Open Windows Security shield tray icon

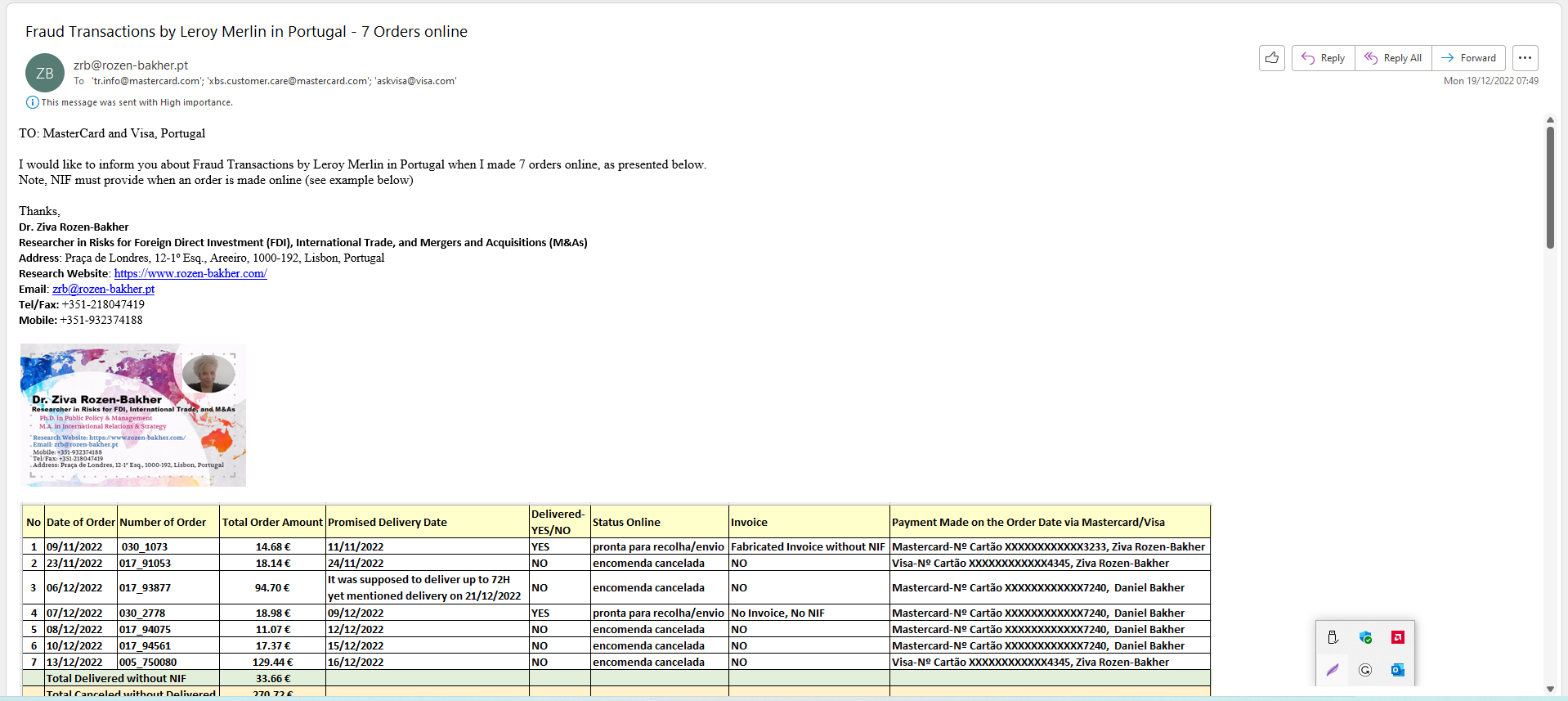click(1365, 637)
